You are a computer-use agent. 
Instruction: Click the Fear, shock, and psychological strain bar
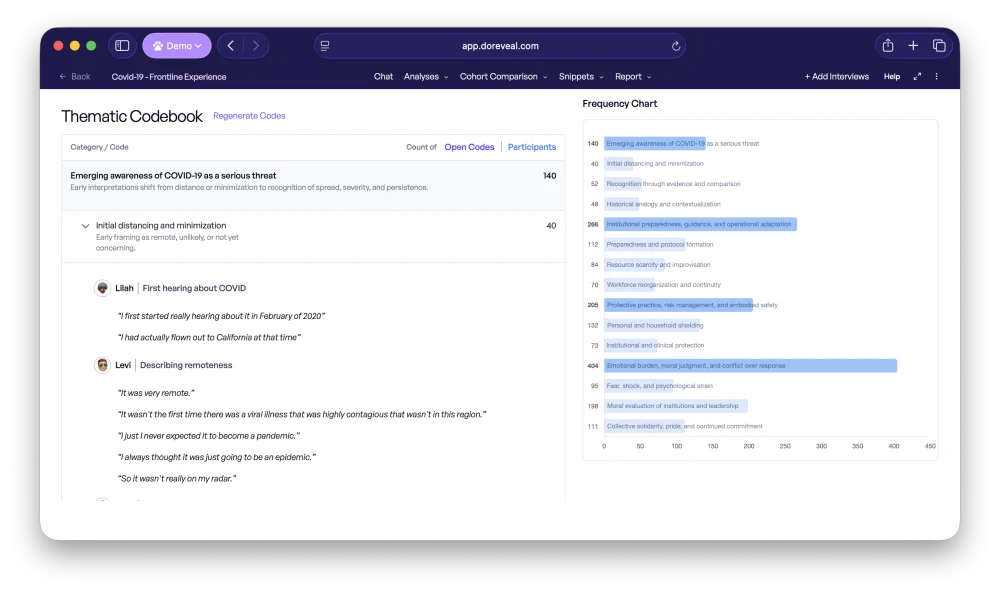[638, 386]
